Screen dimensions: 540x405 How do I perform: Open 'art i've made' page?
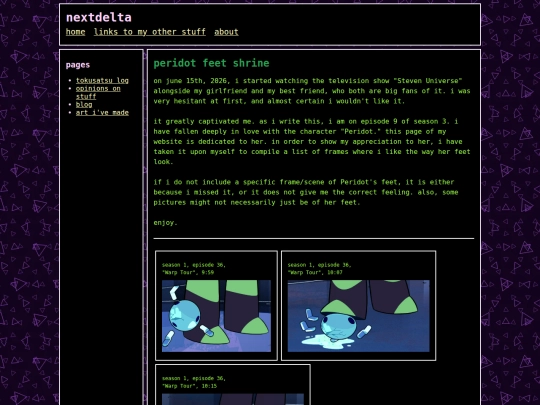[102, 113]
